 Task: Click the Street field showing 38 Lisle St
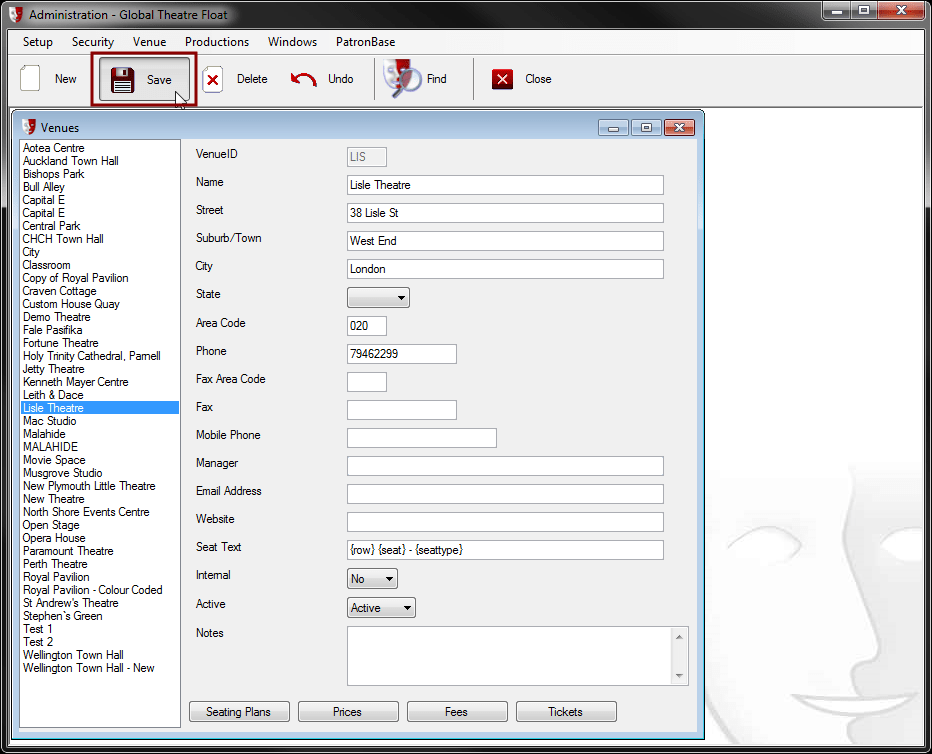505,213
